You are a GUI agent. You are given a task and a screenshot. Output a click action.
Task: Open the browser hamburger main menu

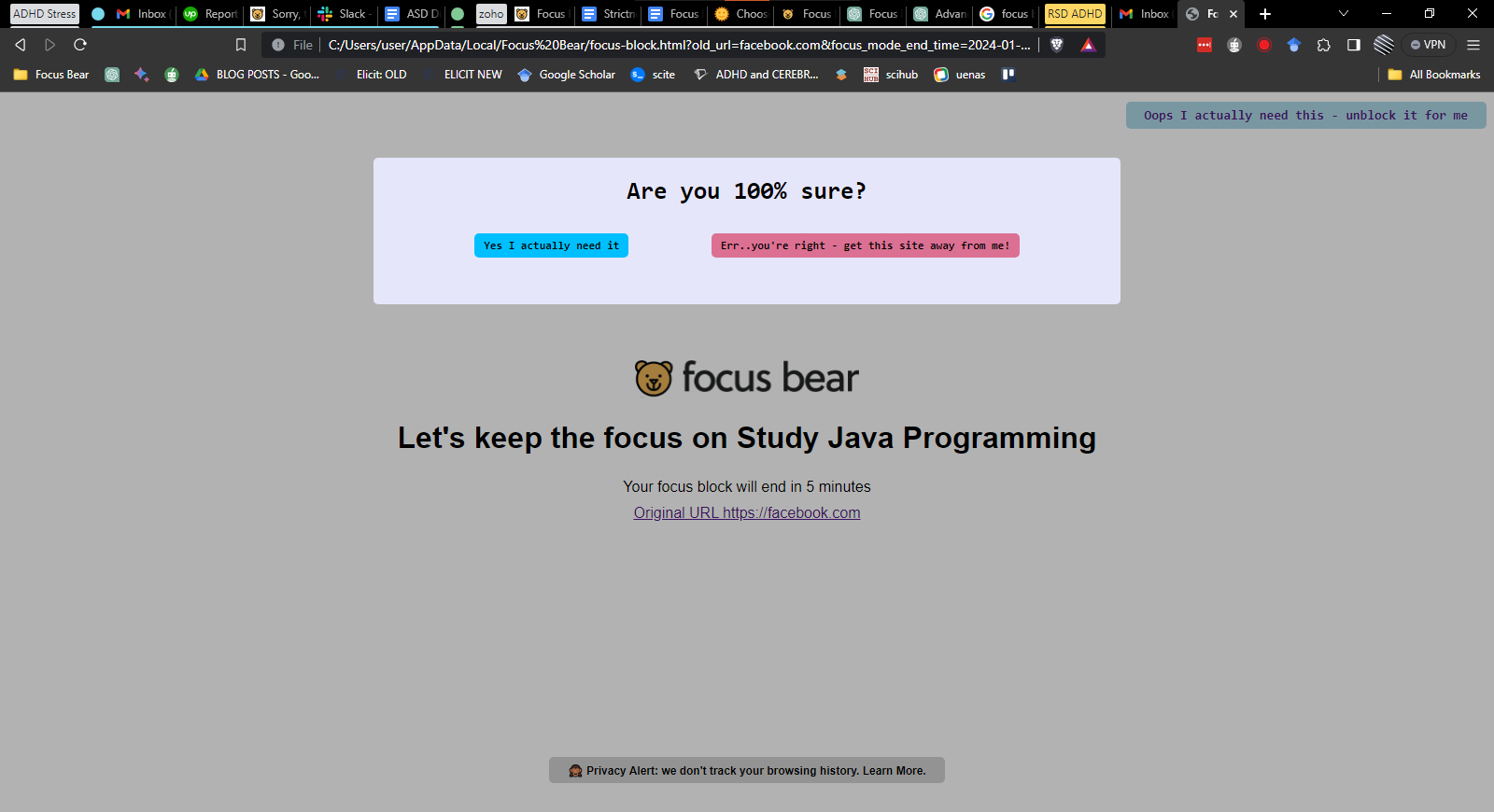pyautogui.click(x=1473, y=45)
